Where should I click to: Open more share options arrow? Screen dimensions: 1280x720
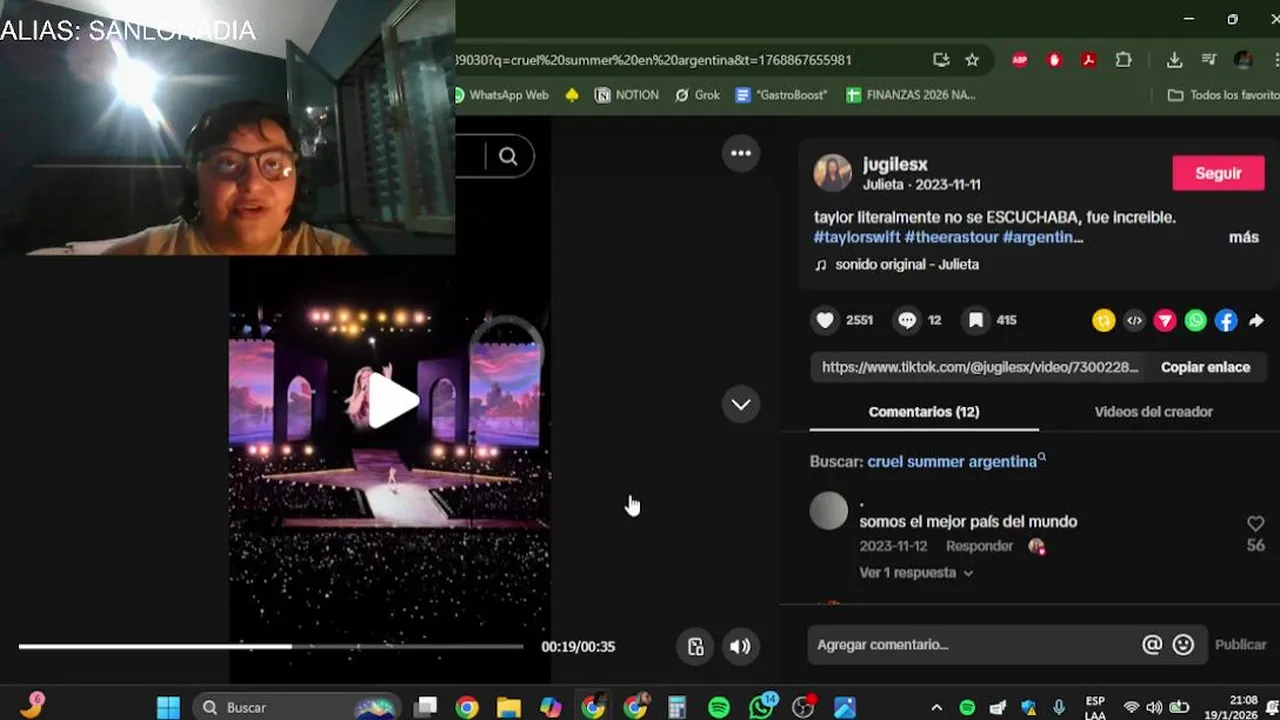pos(1257,320)
